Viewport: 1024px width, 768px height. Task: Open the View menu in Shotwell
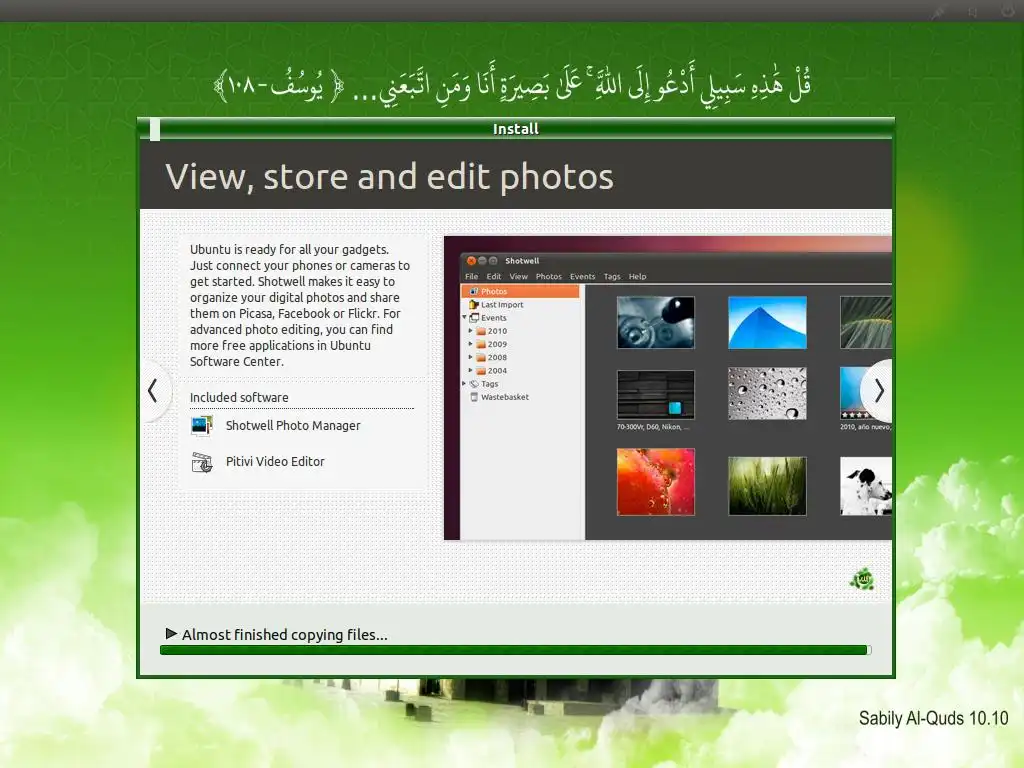pos(519,276)
